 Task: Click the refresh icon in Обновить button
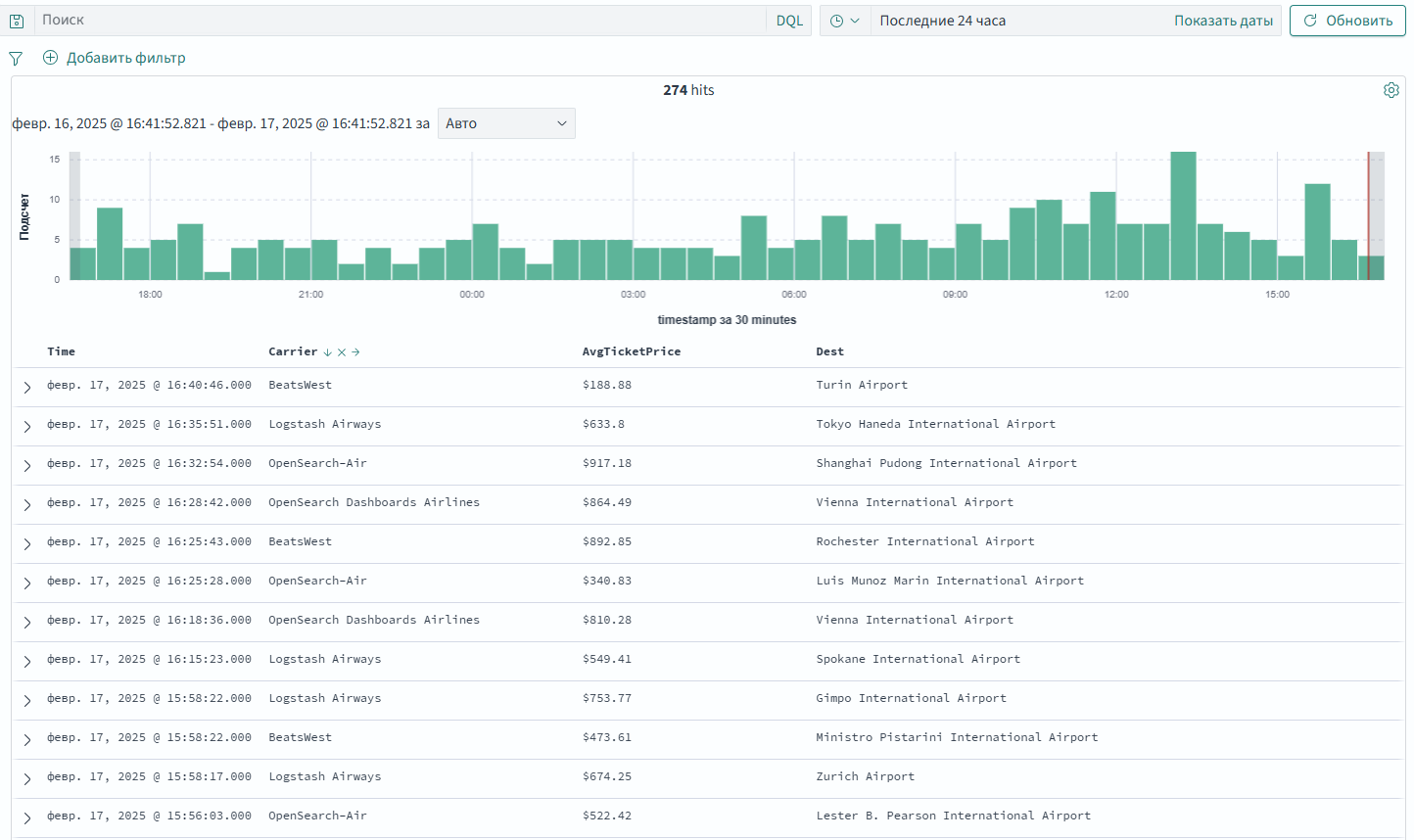pyautogui.click(x=1310, y=21)
